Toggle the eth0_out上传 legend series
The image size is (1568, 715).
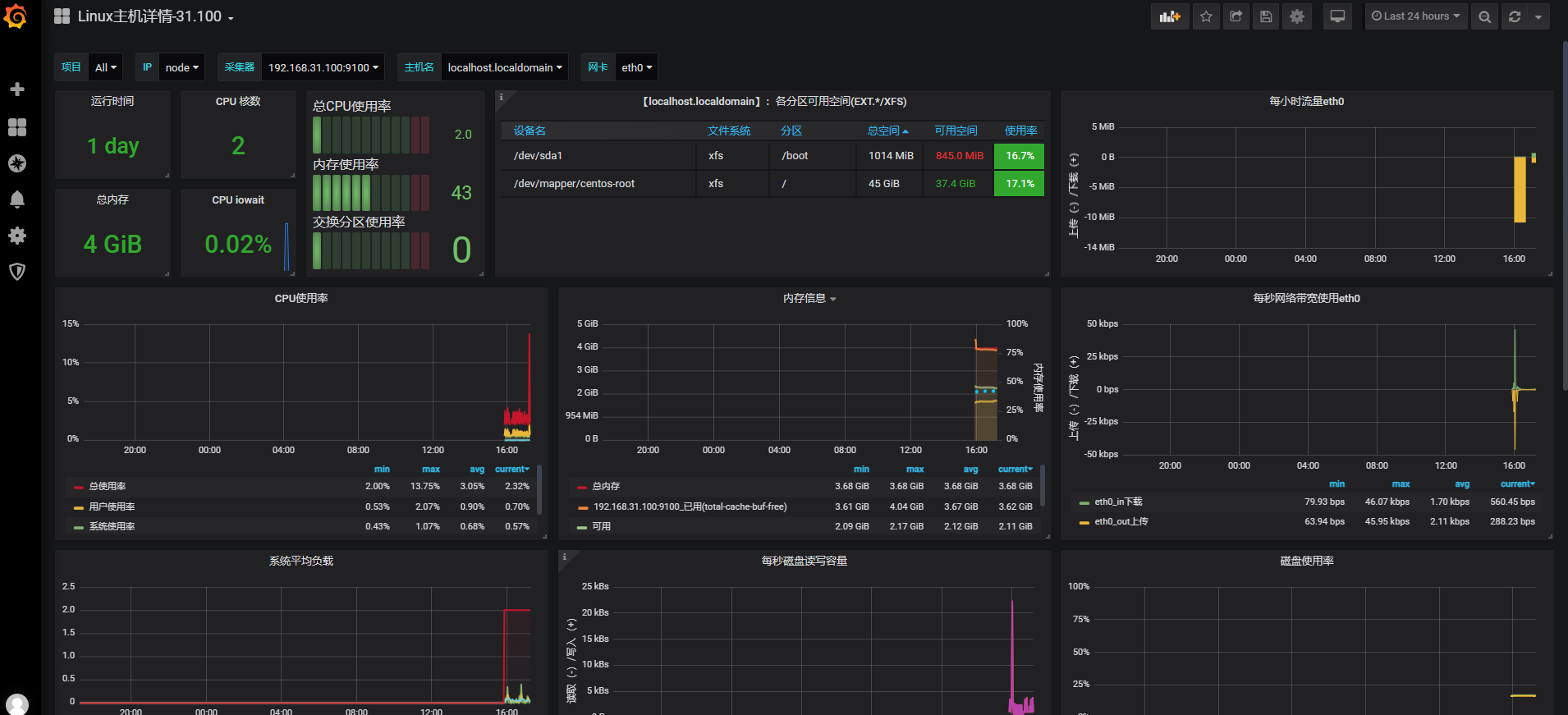coord(1121,522)
